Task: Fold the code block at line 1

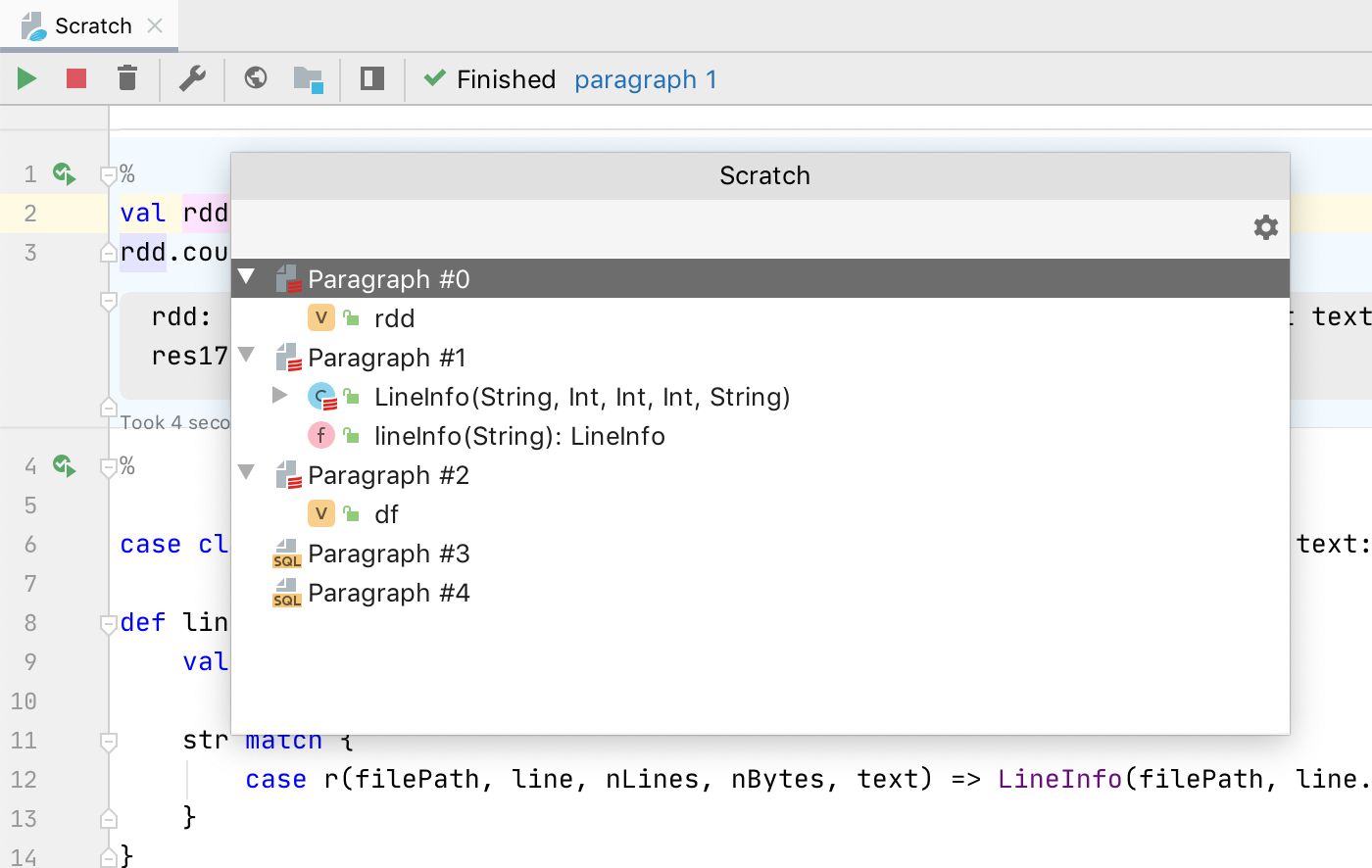Action: (x=109, y=175)
